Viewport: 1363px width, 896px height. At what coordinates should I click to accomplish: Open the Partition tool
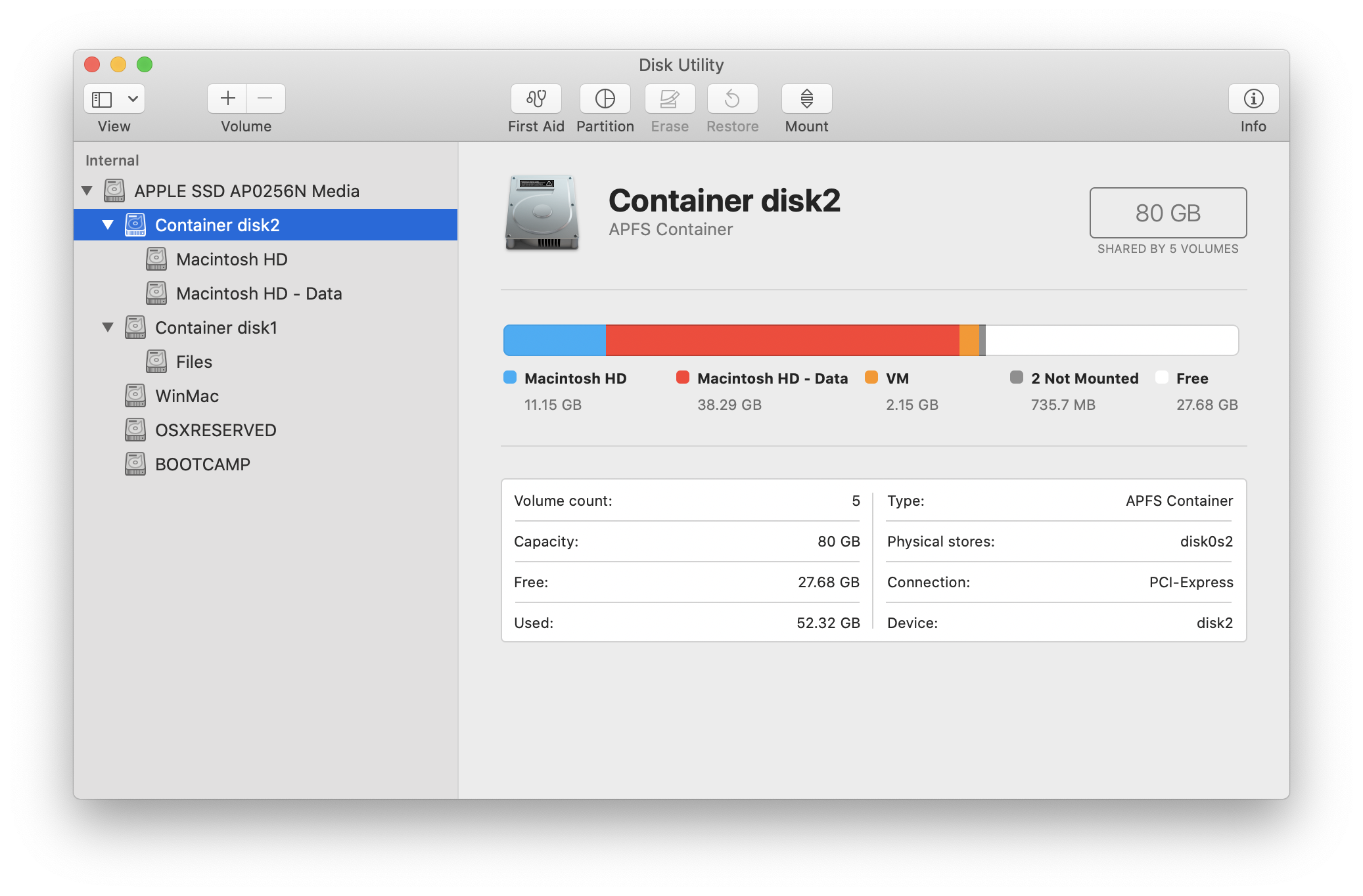[x=605, y=99]
